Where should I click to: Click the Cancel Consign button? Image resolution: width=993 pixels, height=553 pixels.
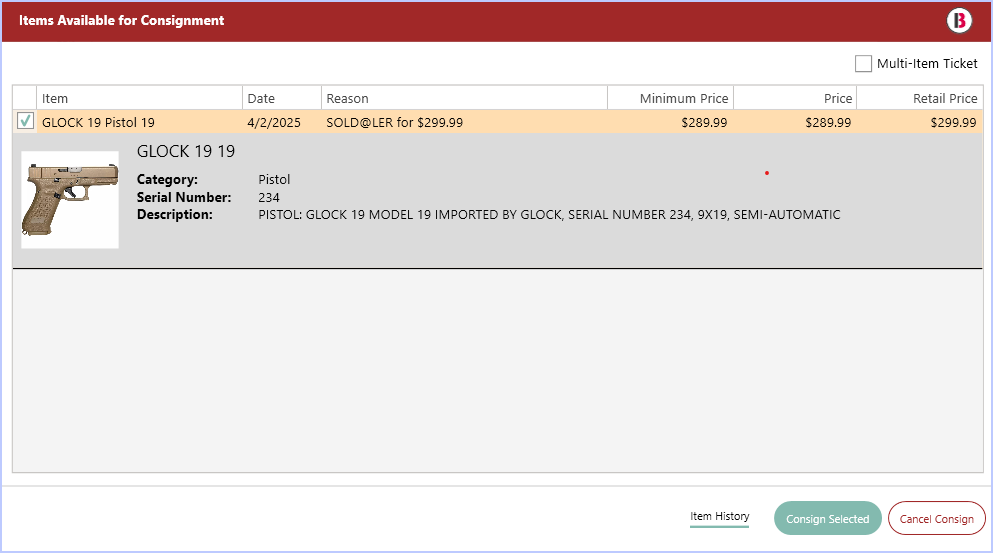(x=937, y=518)
